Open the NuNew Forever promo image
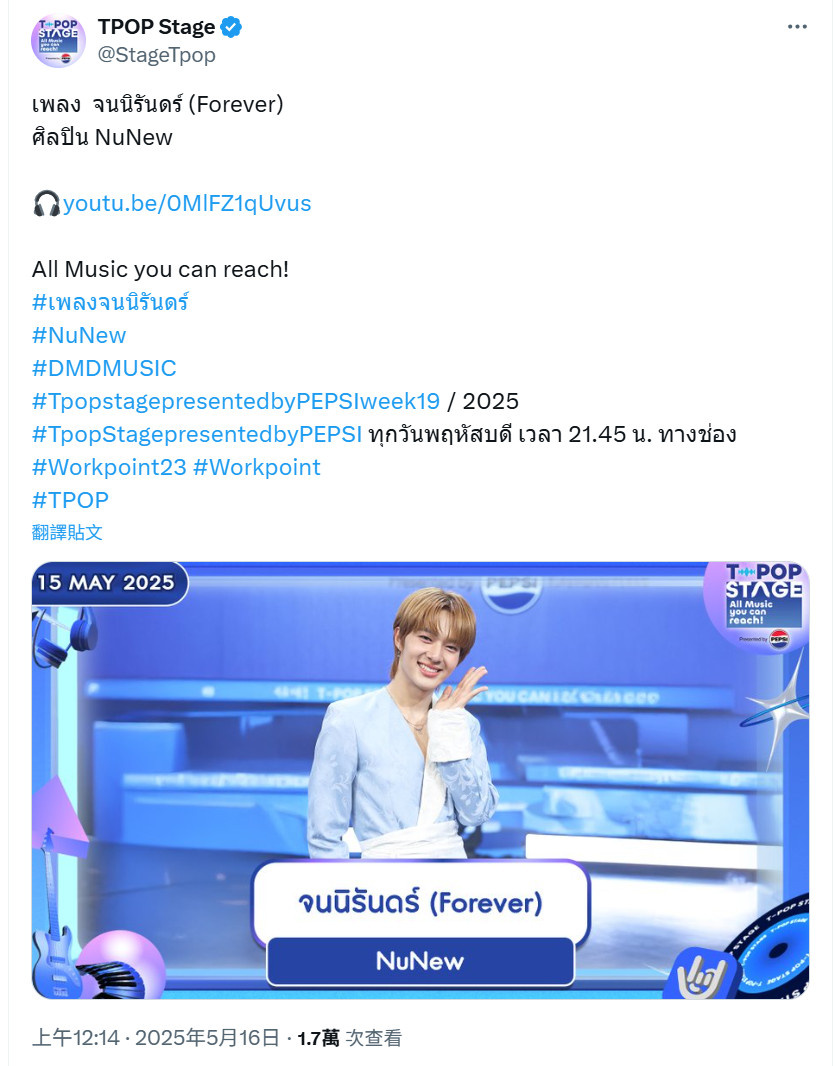Image resolution: width=835 pixels, height=1066 pixels. 420,780
